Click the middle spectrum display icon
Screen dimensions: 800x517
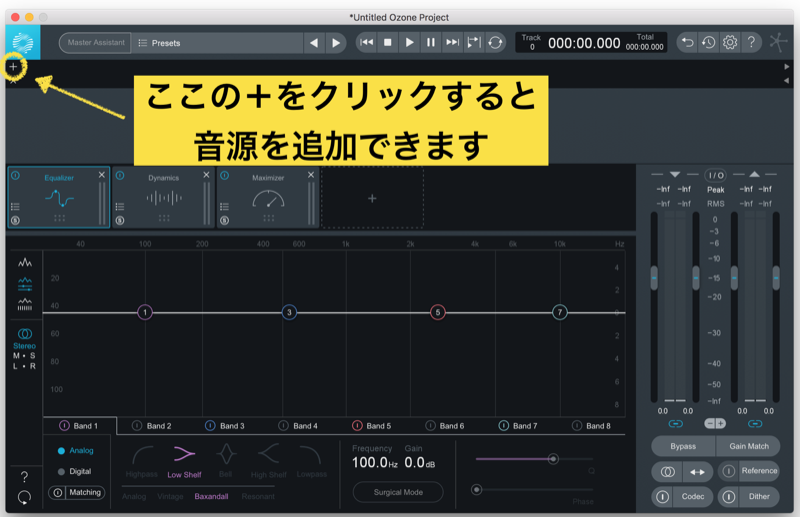coord(25,284)
